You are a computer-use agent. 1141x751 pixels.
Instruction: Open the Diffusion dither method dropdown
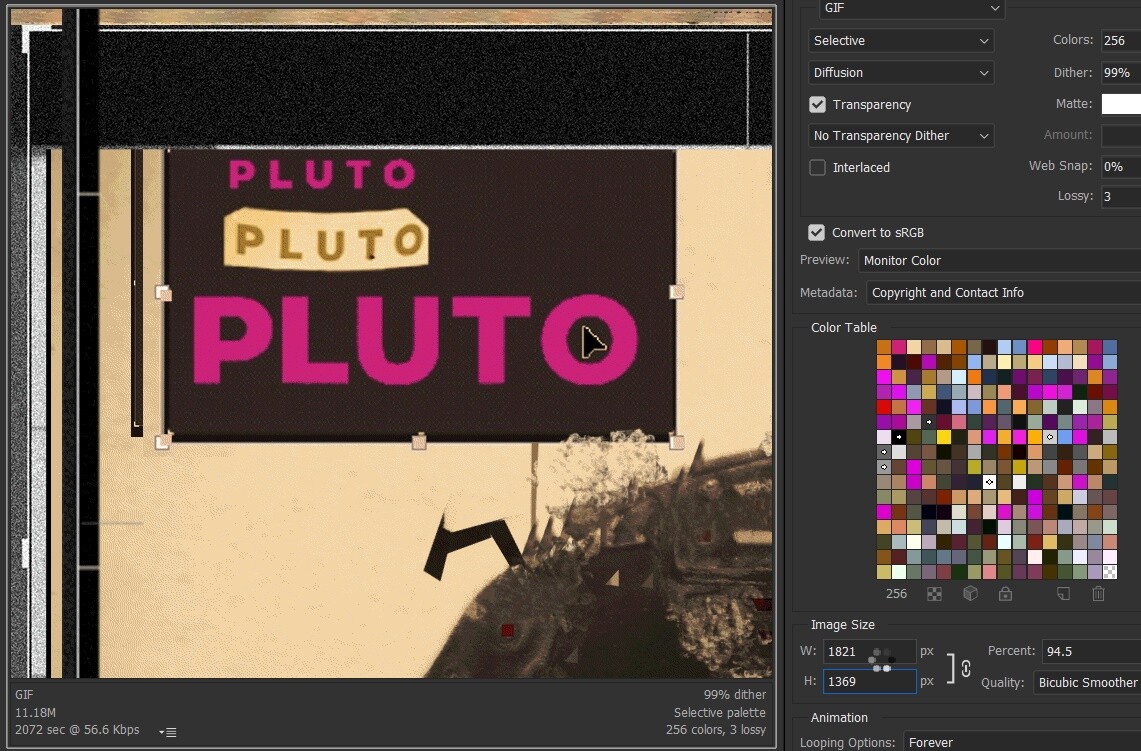pos(901,73)
